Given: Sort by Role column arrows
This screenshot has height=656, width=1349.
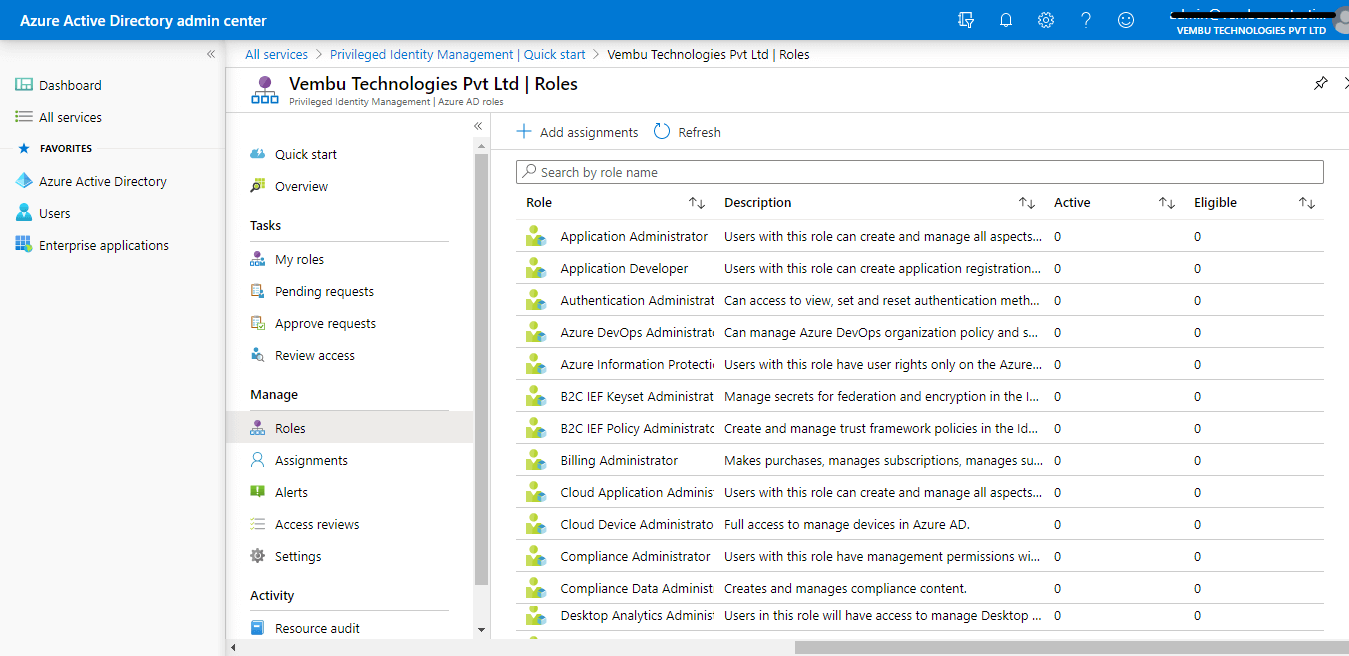Looking at the screenshot, I should pos(697,203).
